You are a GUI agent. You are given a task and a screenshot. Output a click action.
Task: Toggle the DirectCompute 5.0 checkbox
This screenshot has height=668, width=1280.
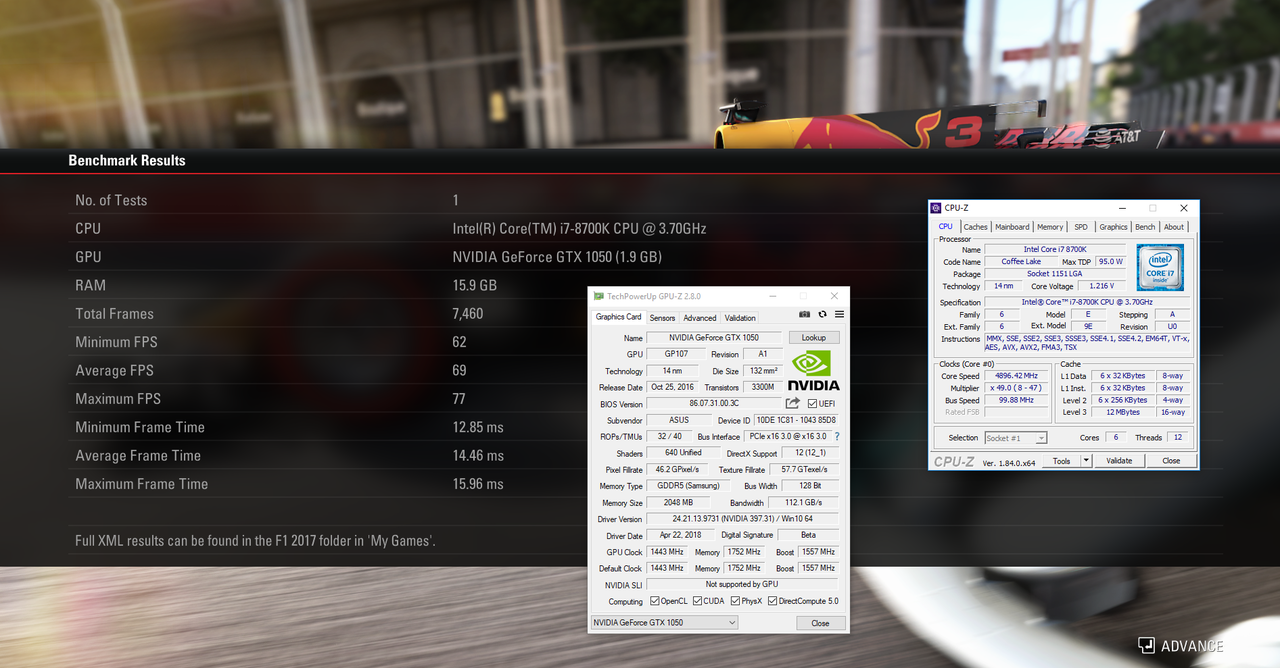click(773, 601)
